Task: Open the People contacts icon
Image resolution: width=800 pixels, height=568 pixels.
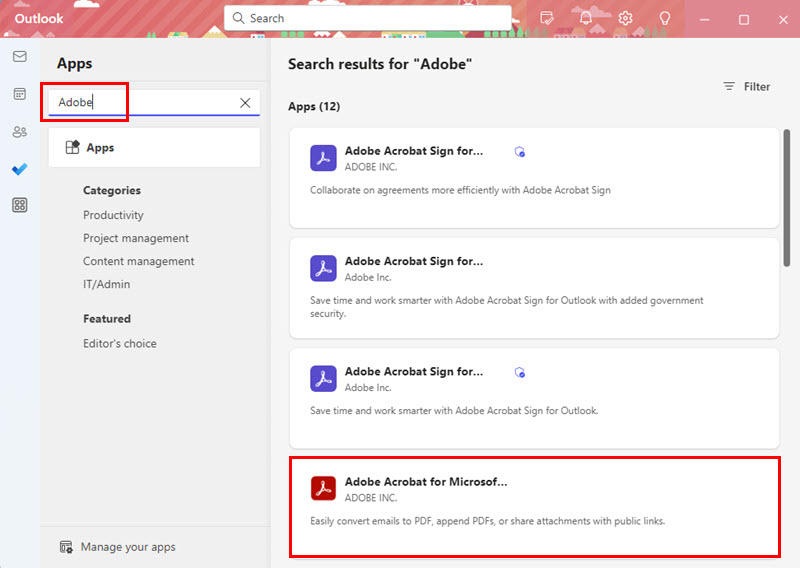Action: click(x=20, y=132)
